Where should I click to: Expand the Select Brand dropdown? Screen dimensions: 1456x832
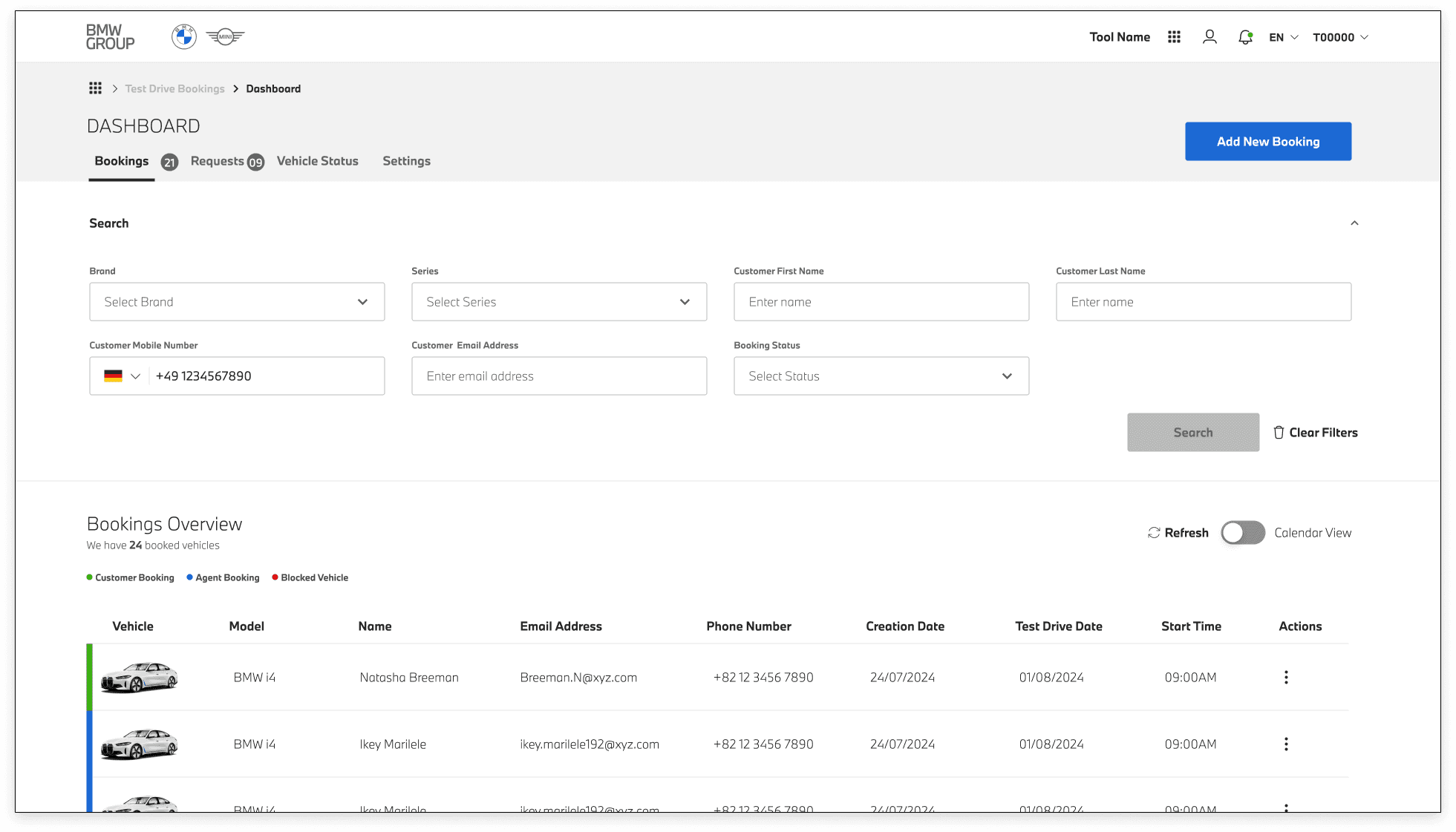[237, 302]
